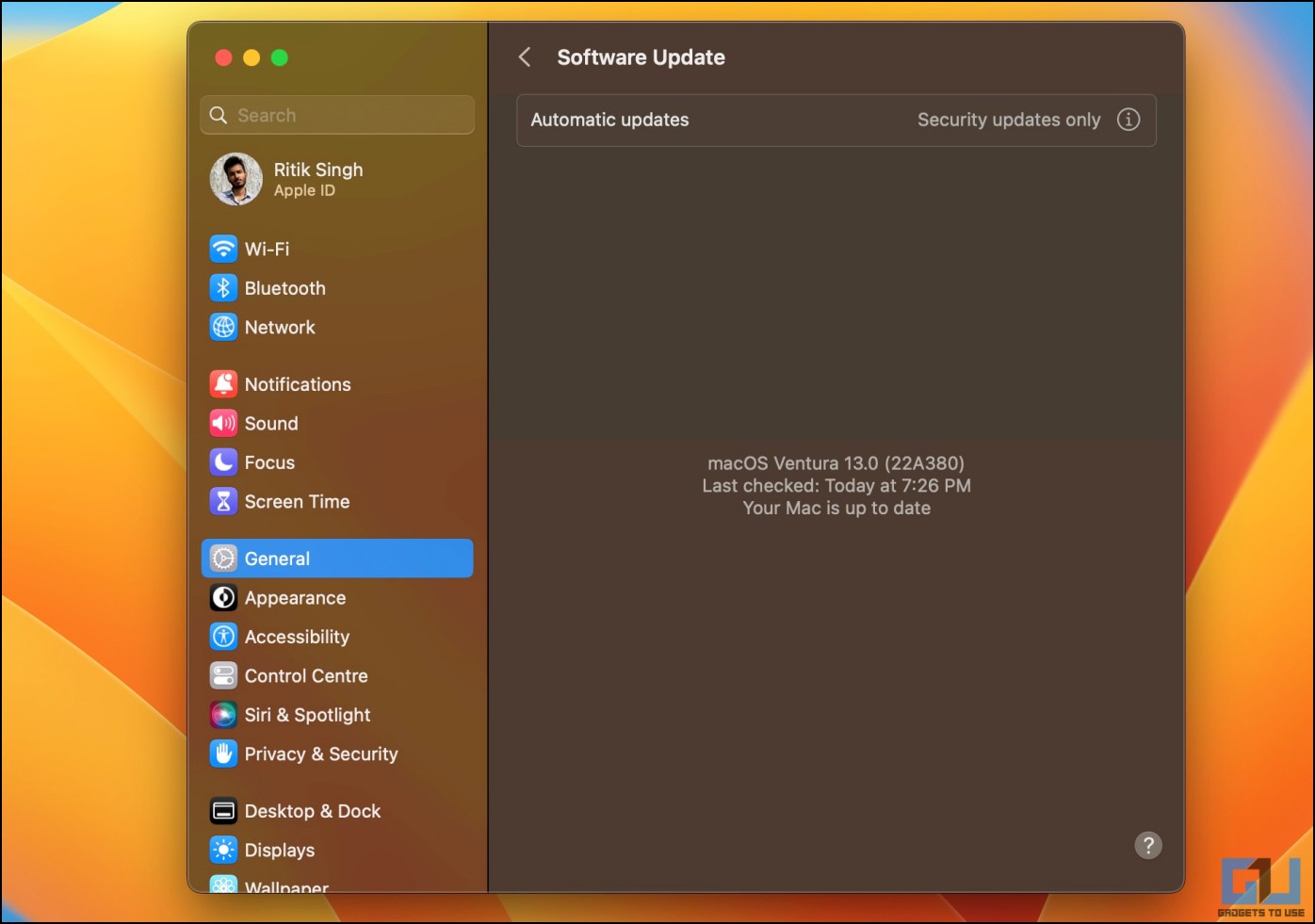Image resolution: width=1315 pixels, height=924 pixels.
Task: Open help with question mark button
Action: (x=1148, y=845)
